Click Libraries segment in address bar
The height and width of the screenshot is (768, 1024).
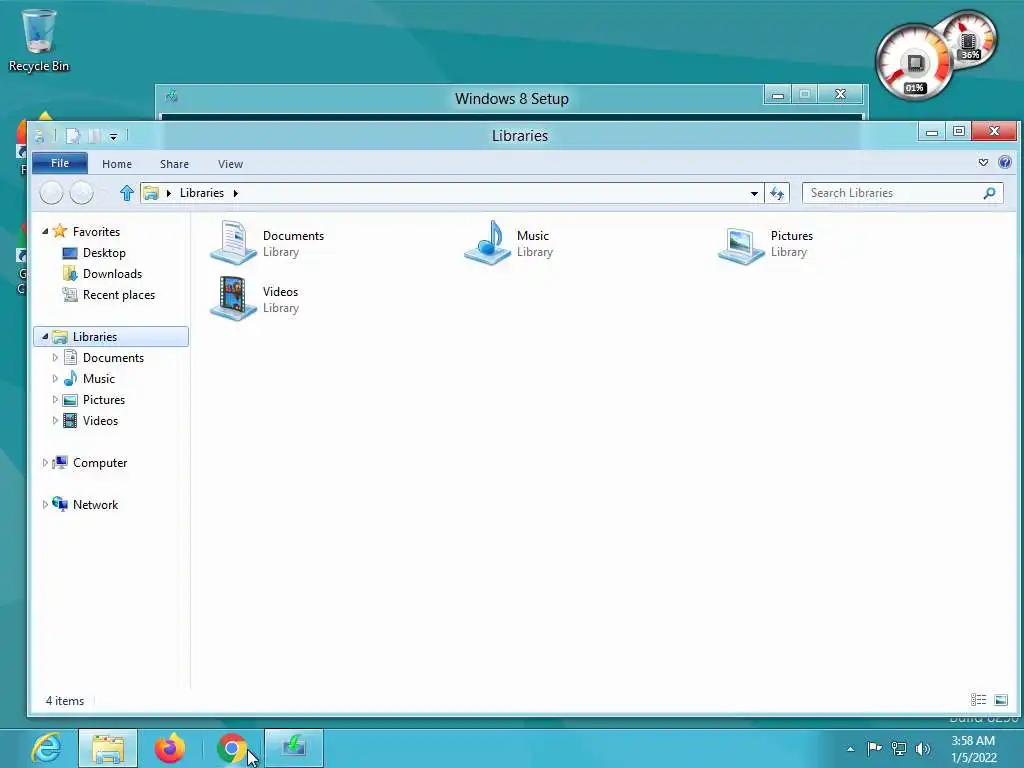tap(202, 193)
